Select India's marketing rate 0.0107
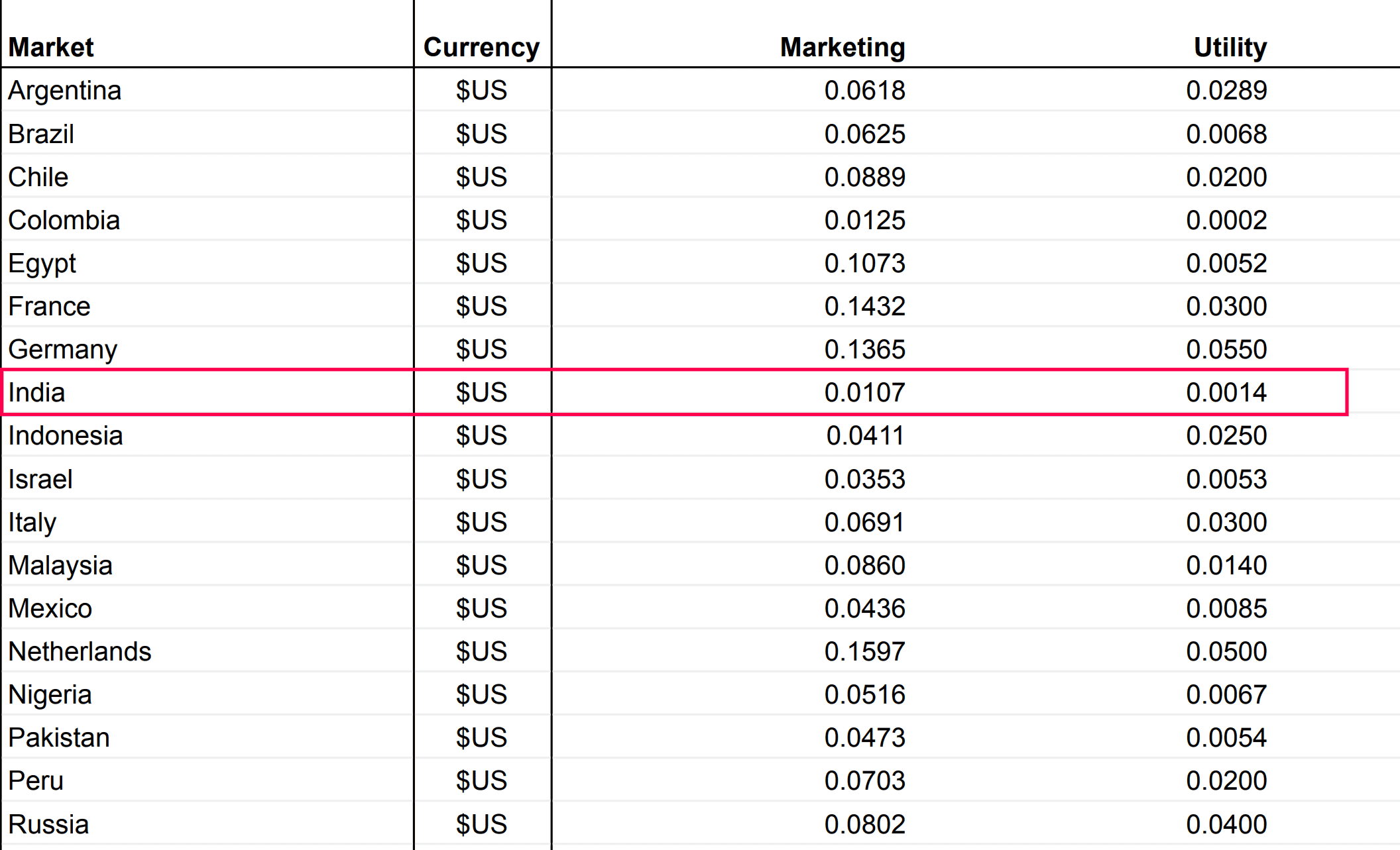 (x=864, y=392)
